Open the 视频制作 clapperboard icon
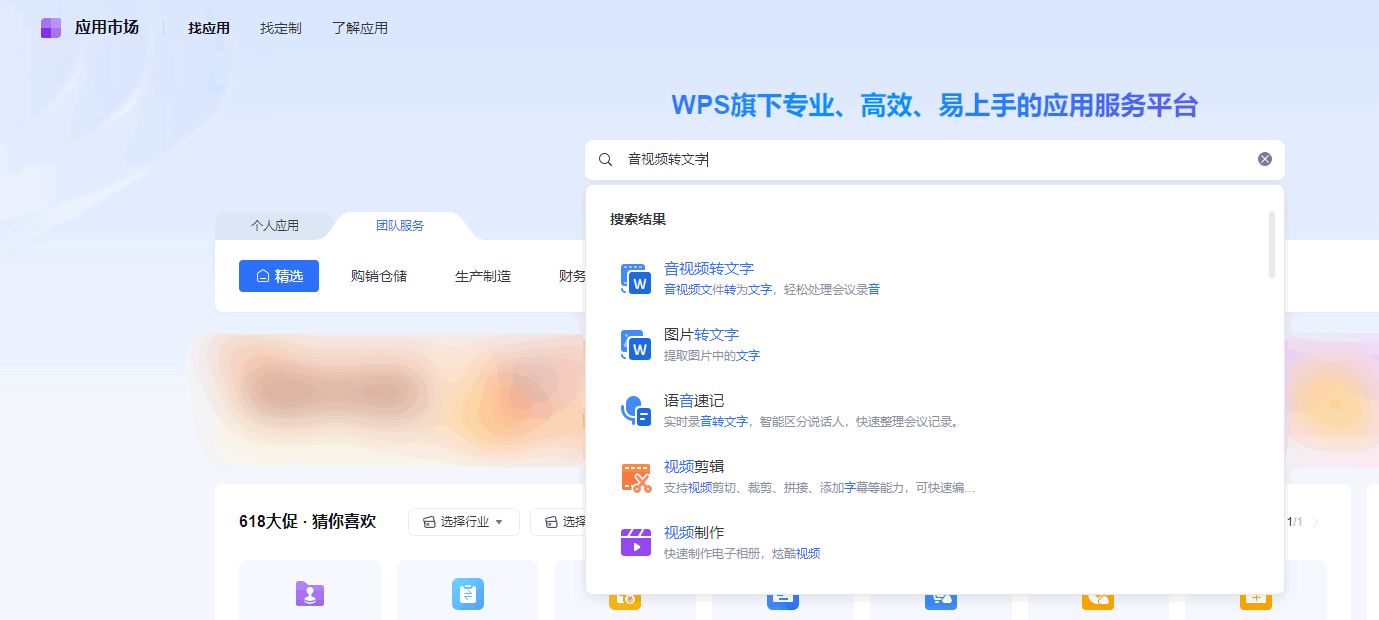 pos(636,542)
